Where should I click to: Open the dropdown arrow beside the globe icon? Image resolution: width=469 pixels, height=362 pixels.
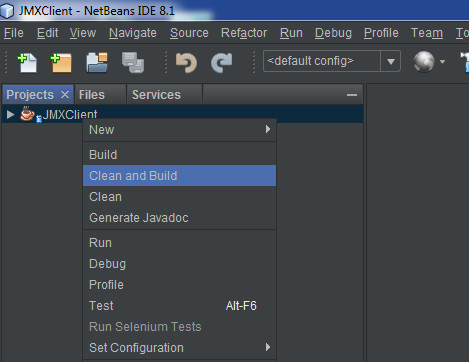pos(442,62)
